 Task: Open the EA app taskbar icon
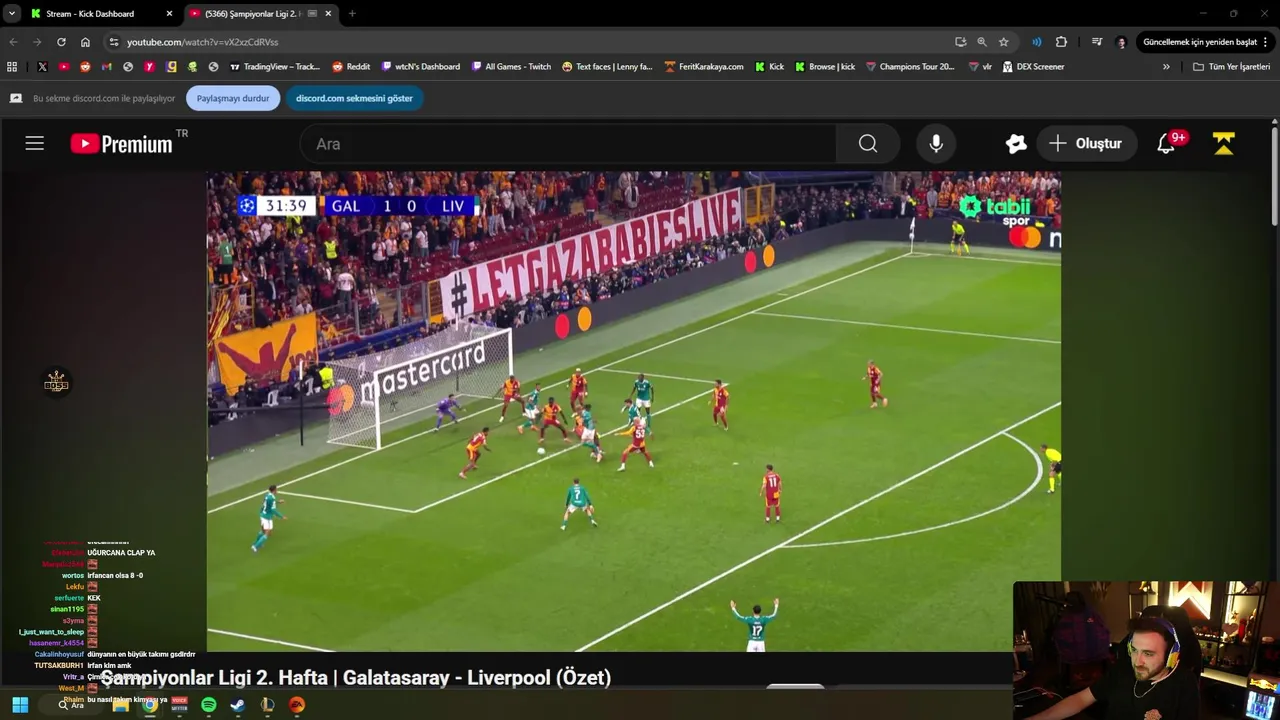pos(296,705)
